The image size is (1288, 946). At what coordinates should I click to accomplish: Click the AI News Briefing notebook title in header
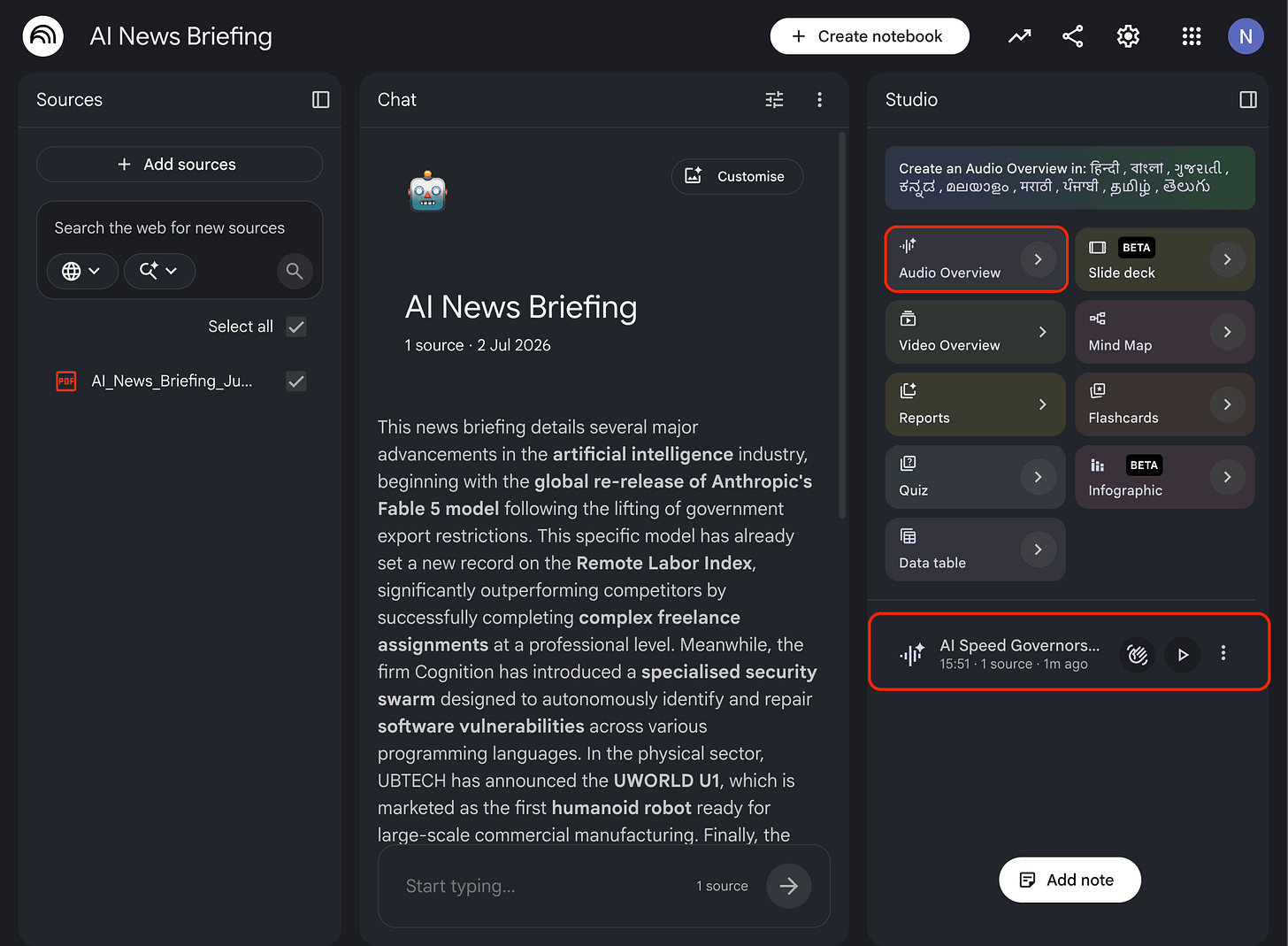click(x=181, y=36)
